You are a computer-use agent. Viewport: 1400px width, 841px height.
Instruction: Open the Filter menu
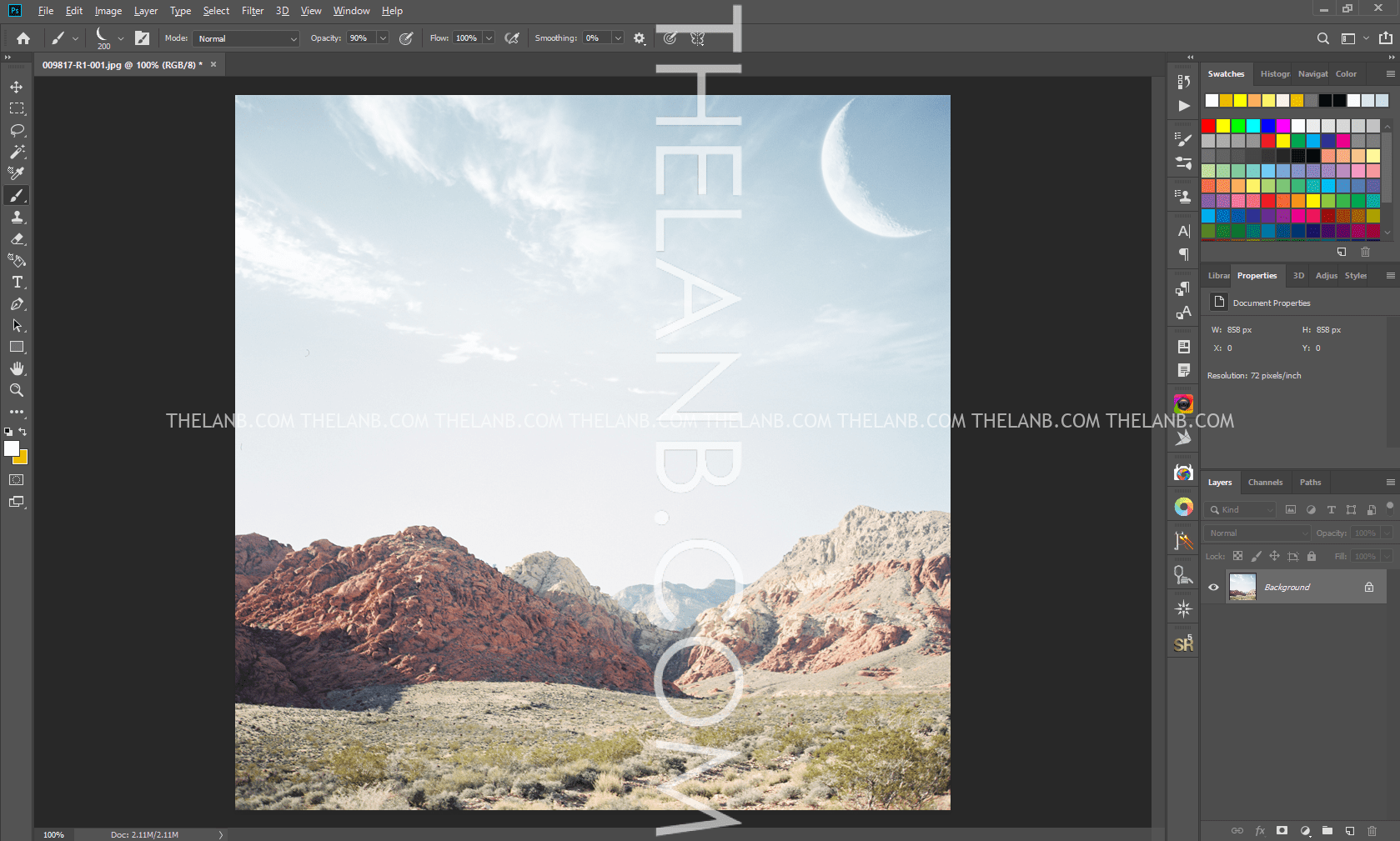pos(252,11)
